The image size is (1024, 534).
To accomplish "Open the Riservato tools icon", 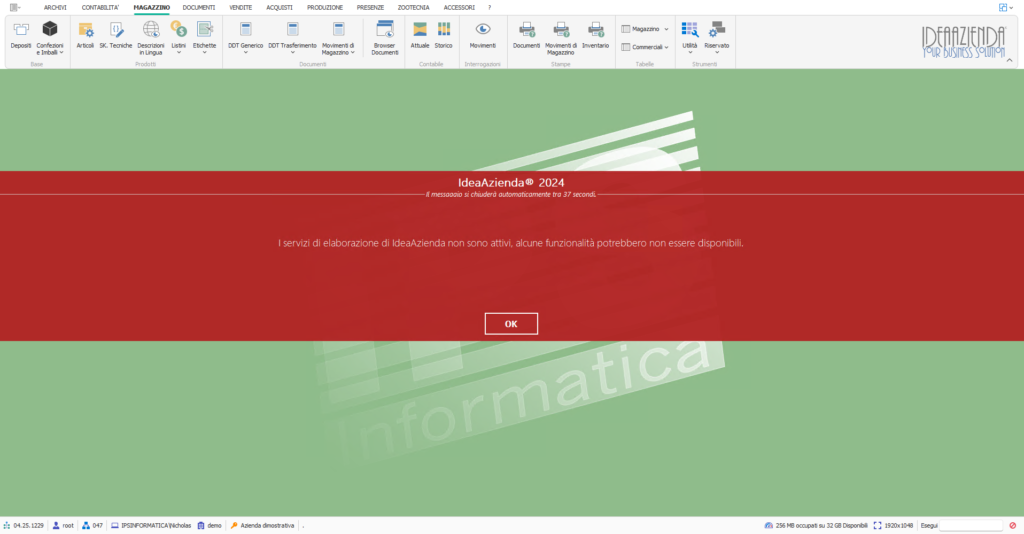I will pyautogui.click(x=716, y=38).
